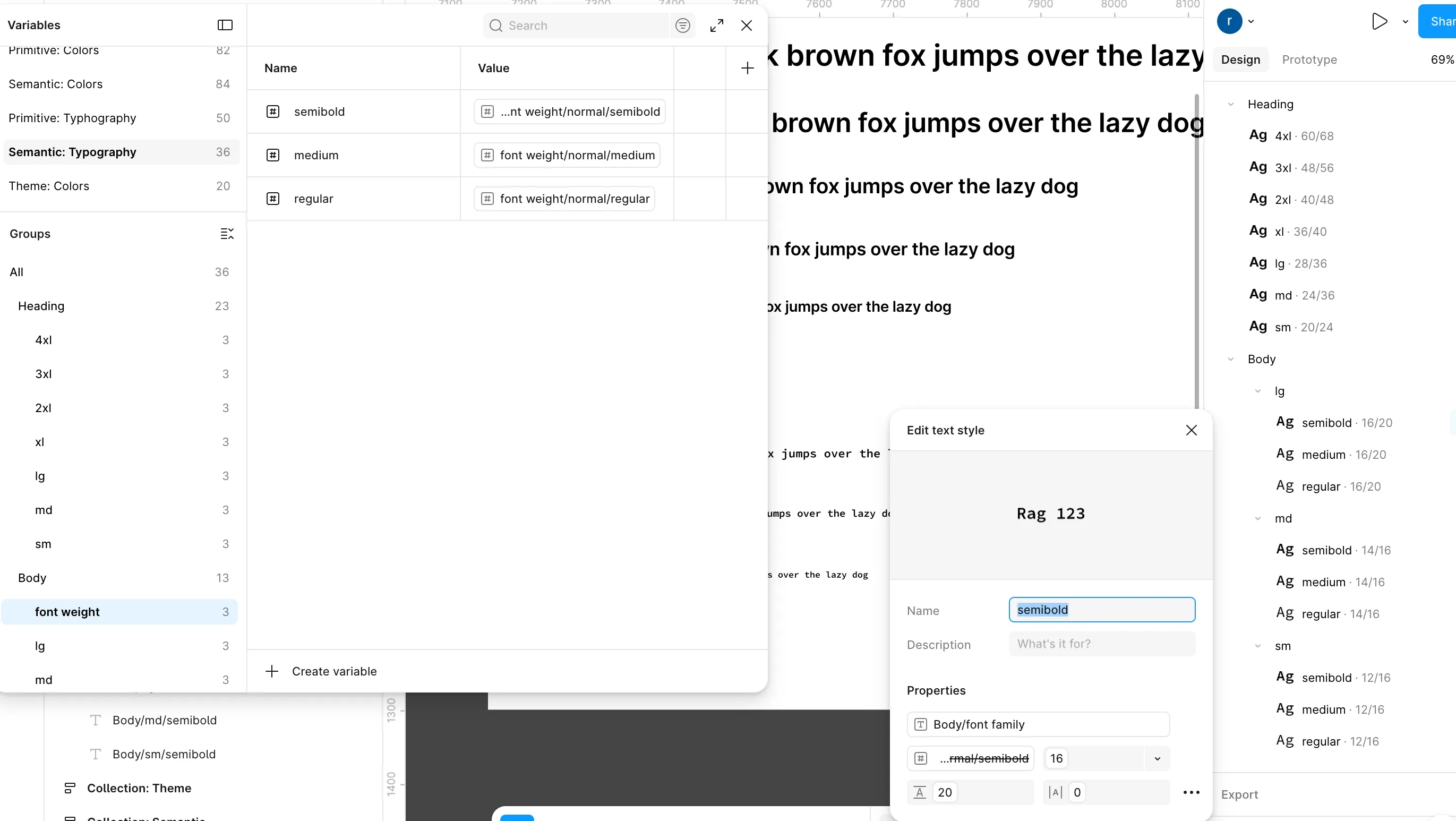
Task: Switch to the Prototype tab
Action: pos(1309,59)
